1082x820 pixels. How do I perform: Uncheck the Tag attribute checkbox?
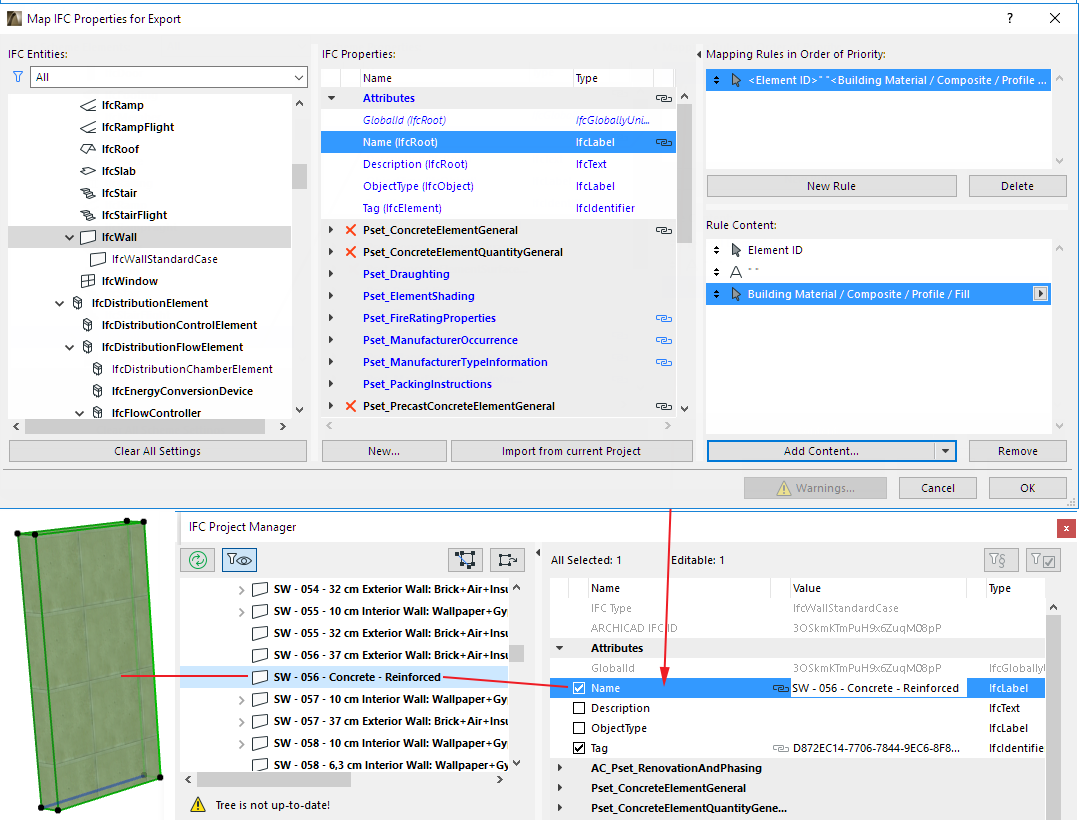coord(579,748)
